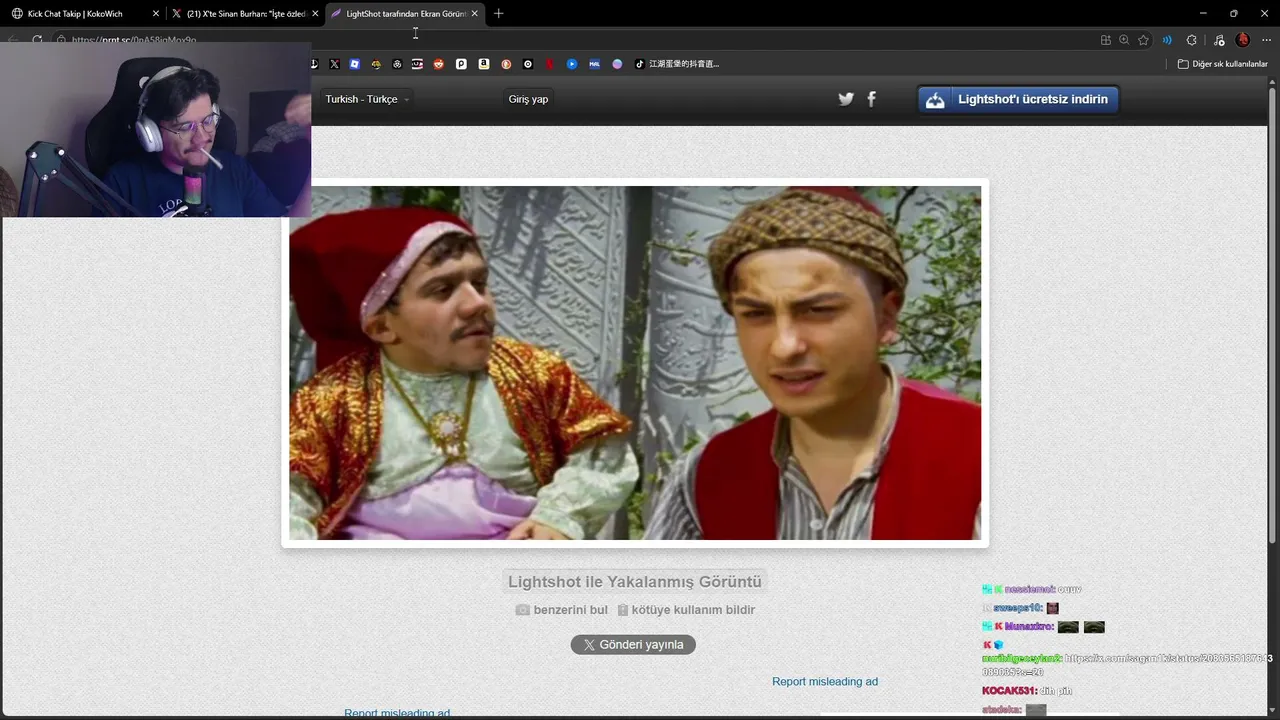Open the TikTok bookmark with Chinese title
1280x720 pixels.
click(677, 64)
